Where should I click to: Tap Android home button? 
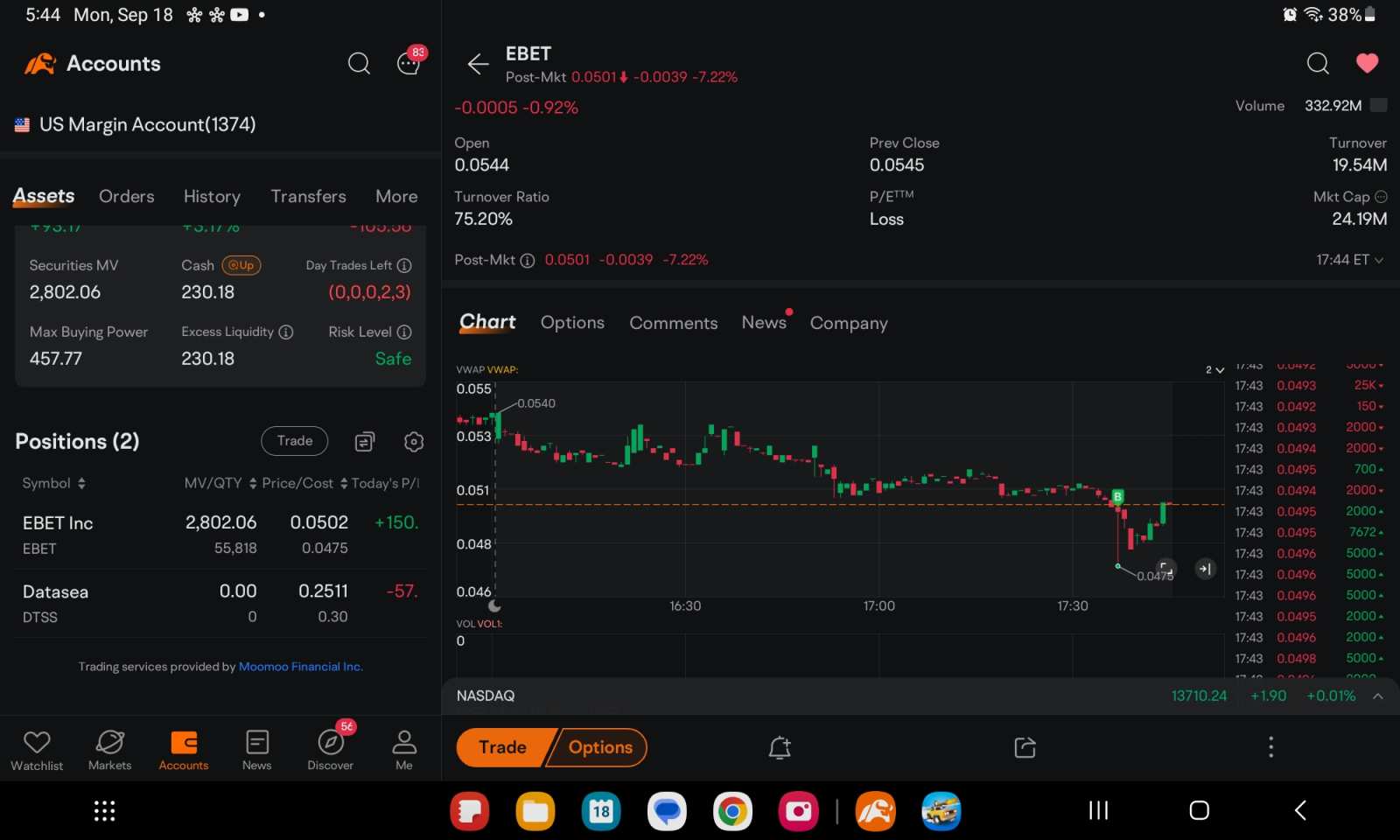pos(1200,810)
